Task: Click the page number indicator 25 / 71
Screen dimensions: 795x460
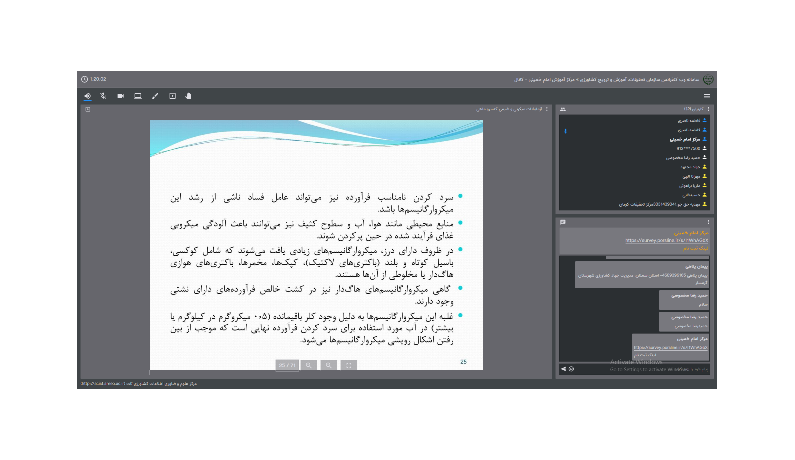Action: pyautogui.click(x=287, y=365)
